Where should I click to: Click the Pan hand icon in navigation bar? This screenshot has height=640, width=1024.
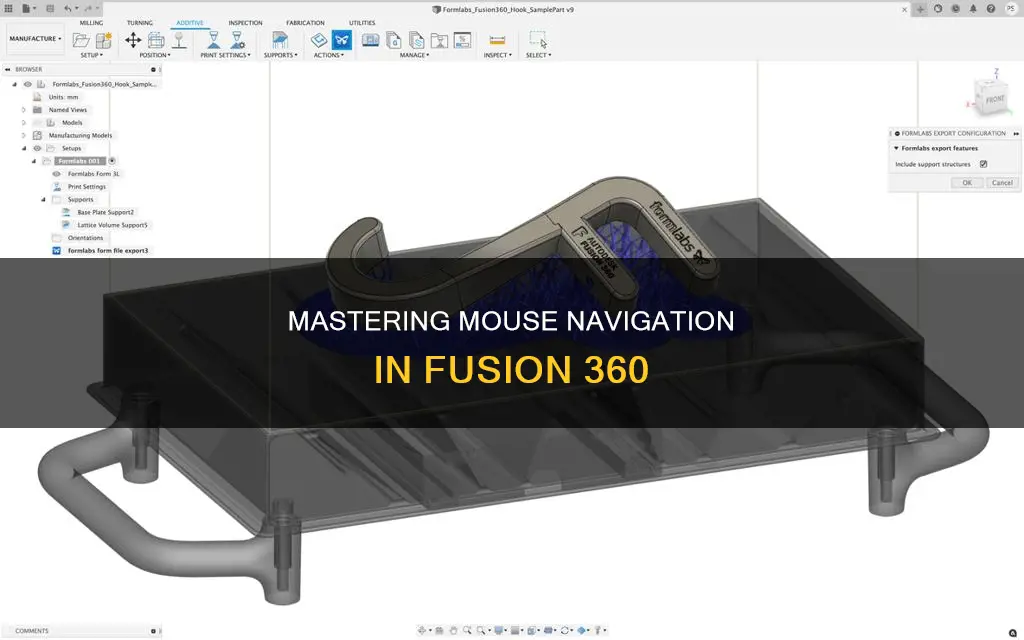tap(453, 630)
